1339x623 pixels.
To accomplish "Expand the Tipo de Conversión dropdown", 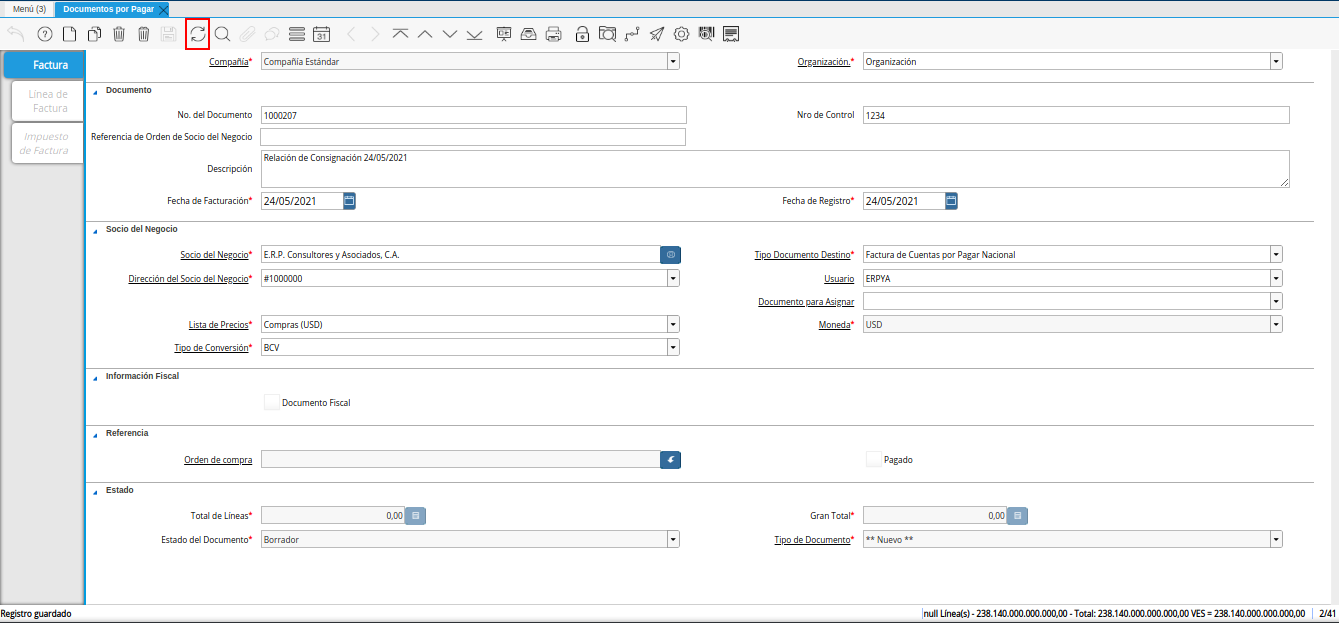I will [673, 347].
